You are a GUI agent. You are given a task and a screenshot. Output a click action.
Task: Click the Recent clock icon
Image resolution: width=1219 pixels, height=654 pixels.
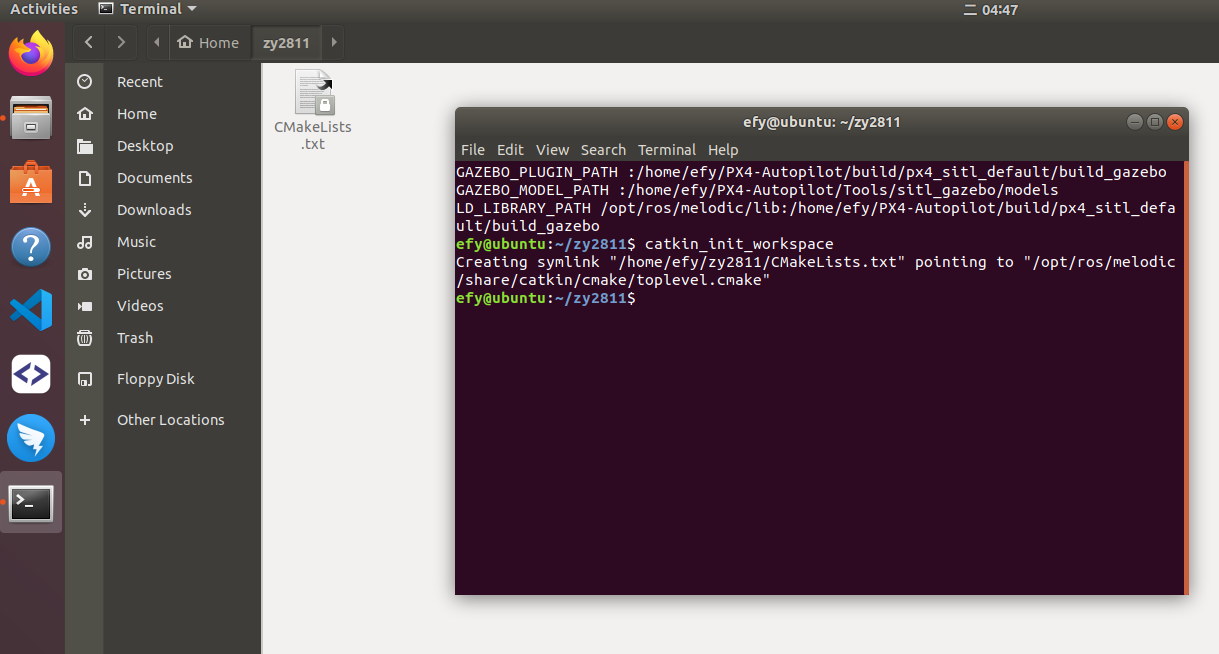tap(85, 82)
